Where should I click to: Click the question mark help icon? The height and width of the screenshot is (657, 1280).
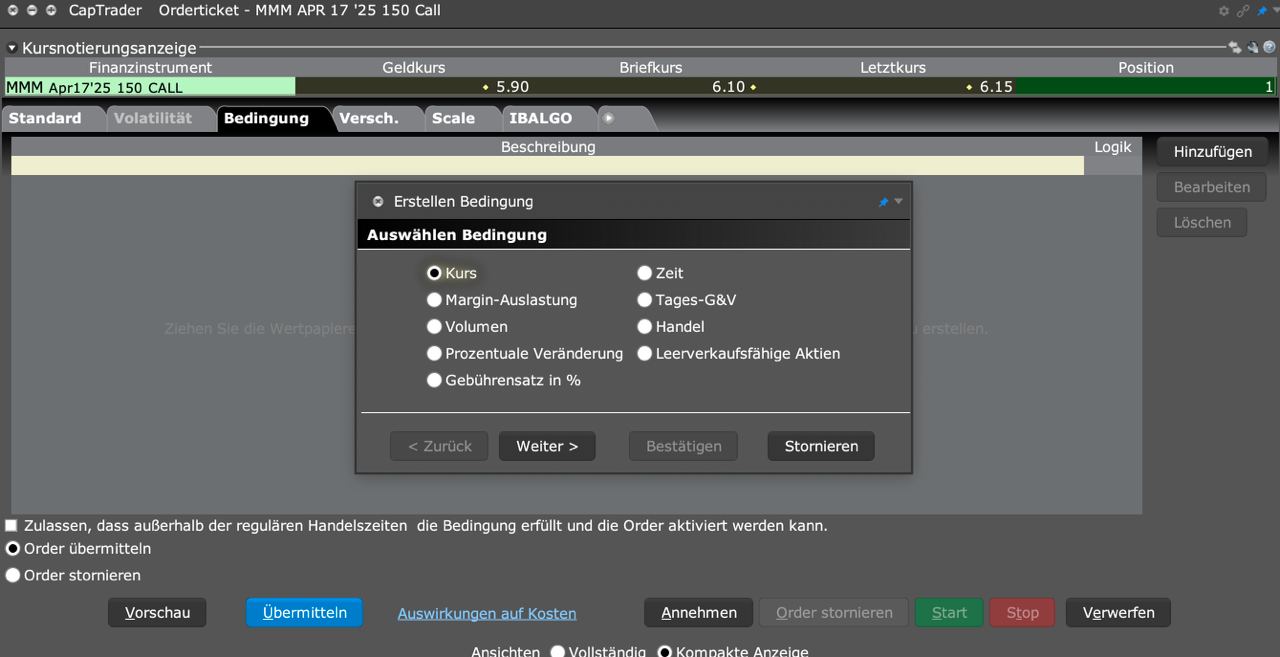pyautogui.click(x=1269, y=47)
